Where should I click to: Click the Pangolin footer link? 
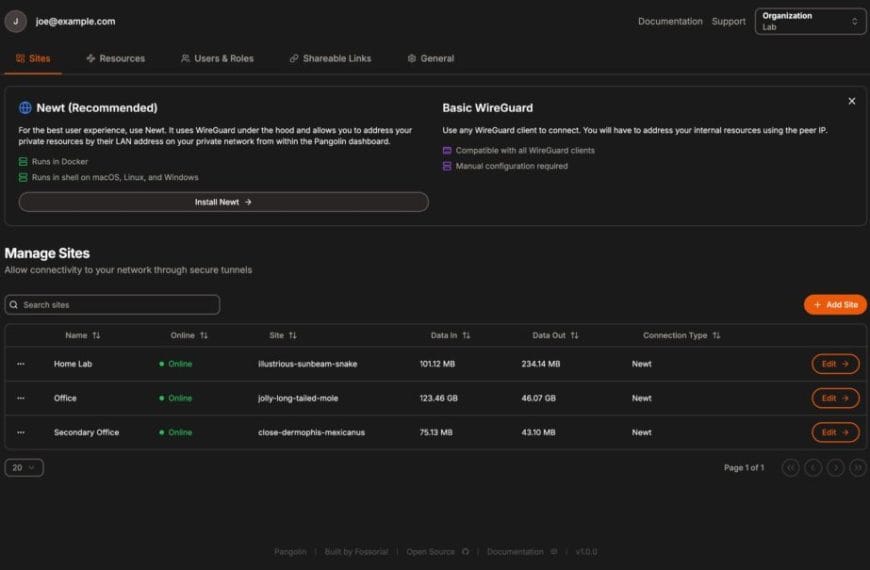290,552
